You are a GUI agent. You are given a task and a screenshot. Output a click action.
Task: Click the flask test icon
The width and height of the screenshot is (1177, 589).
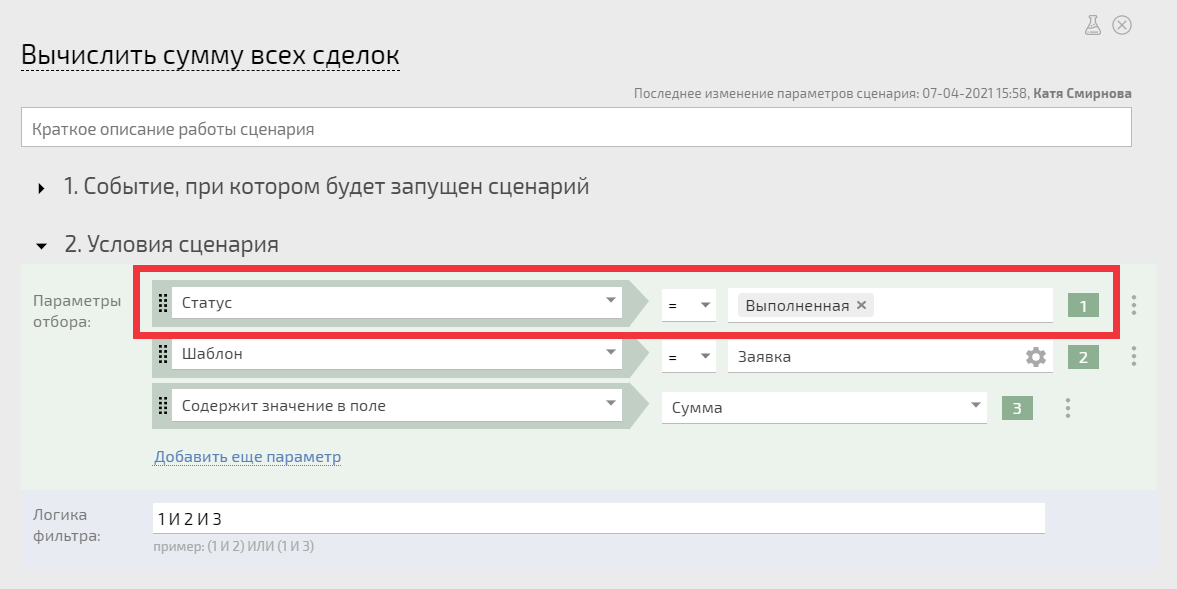pos(1092,26)
